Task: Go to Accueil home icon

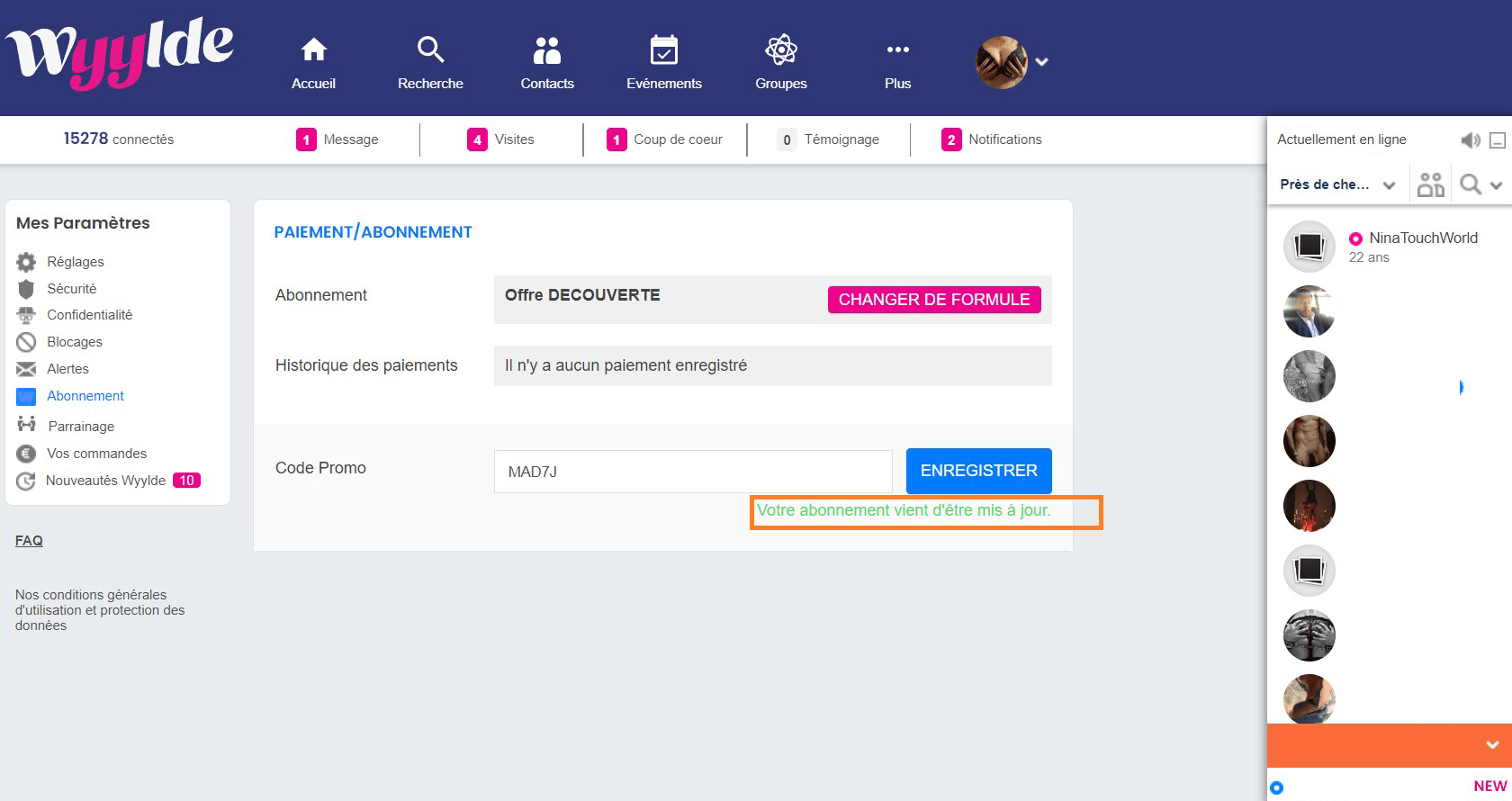Action: [x=313, y=49]
